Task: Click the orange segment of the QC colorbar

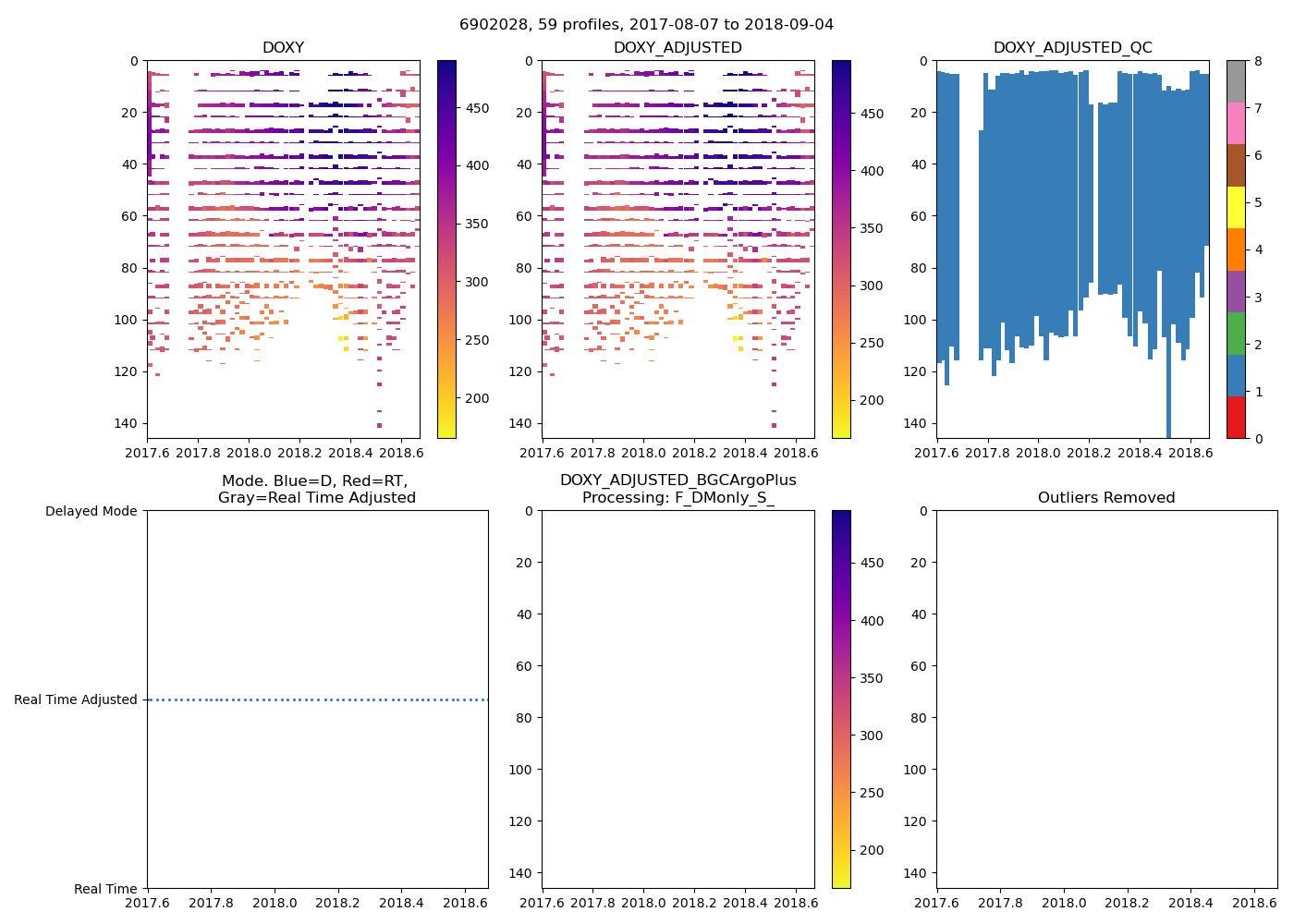Action: (1236, 249)
